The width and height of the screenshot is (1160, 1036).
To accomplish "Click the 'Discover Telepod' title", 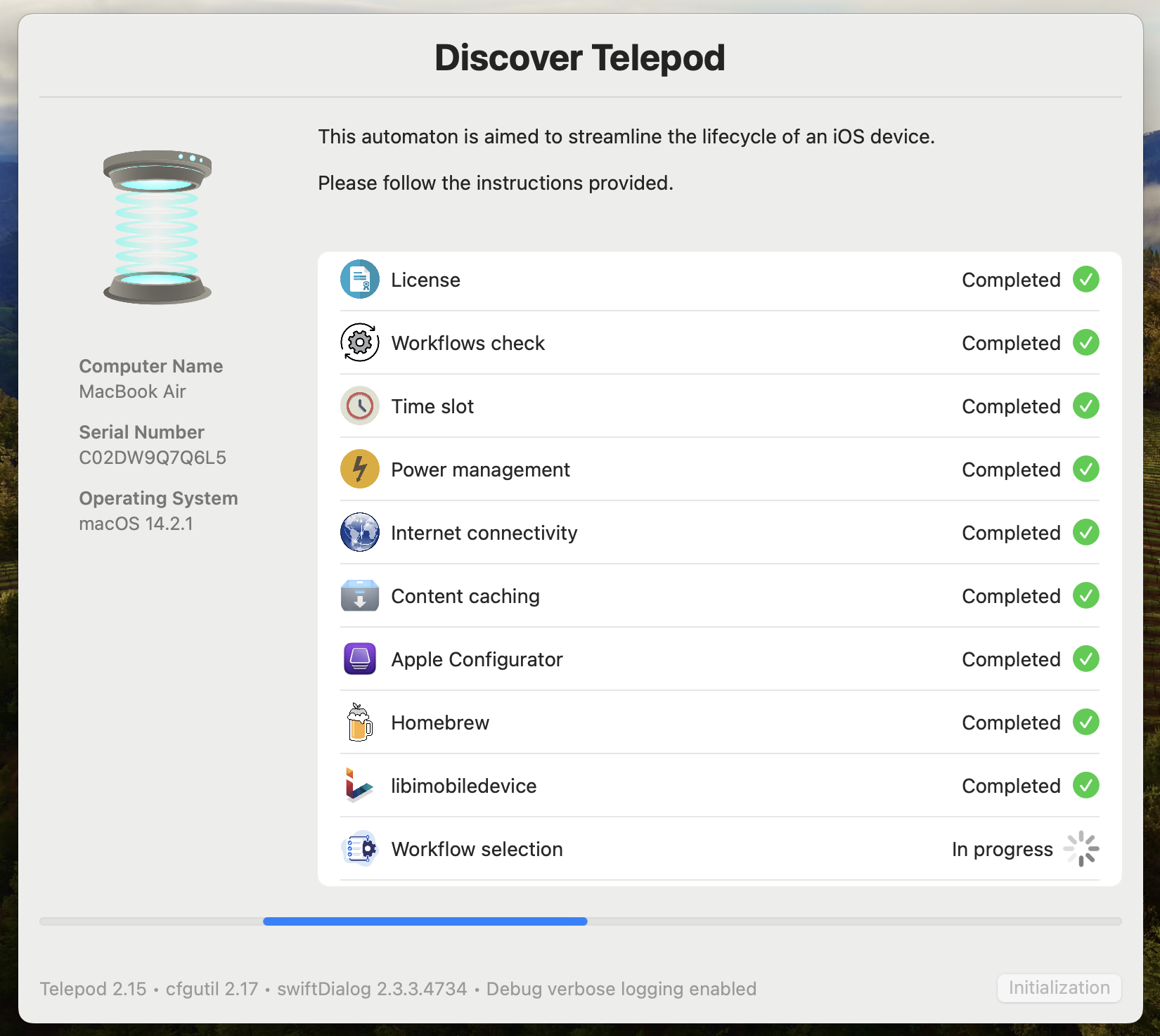I will 580,58.
